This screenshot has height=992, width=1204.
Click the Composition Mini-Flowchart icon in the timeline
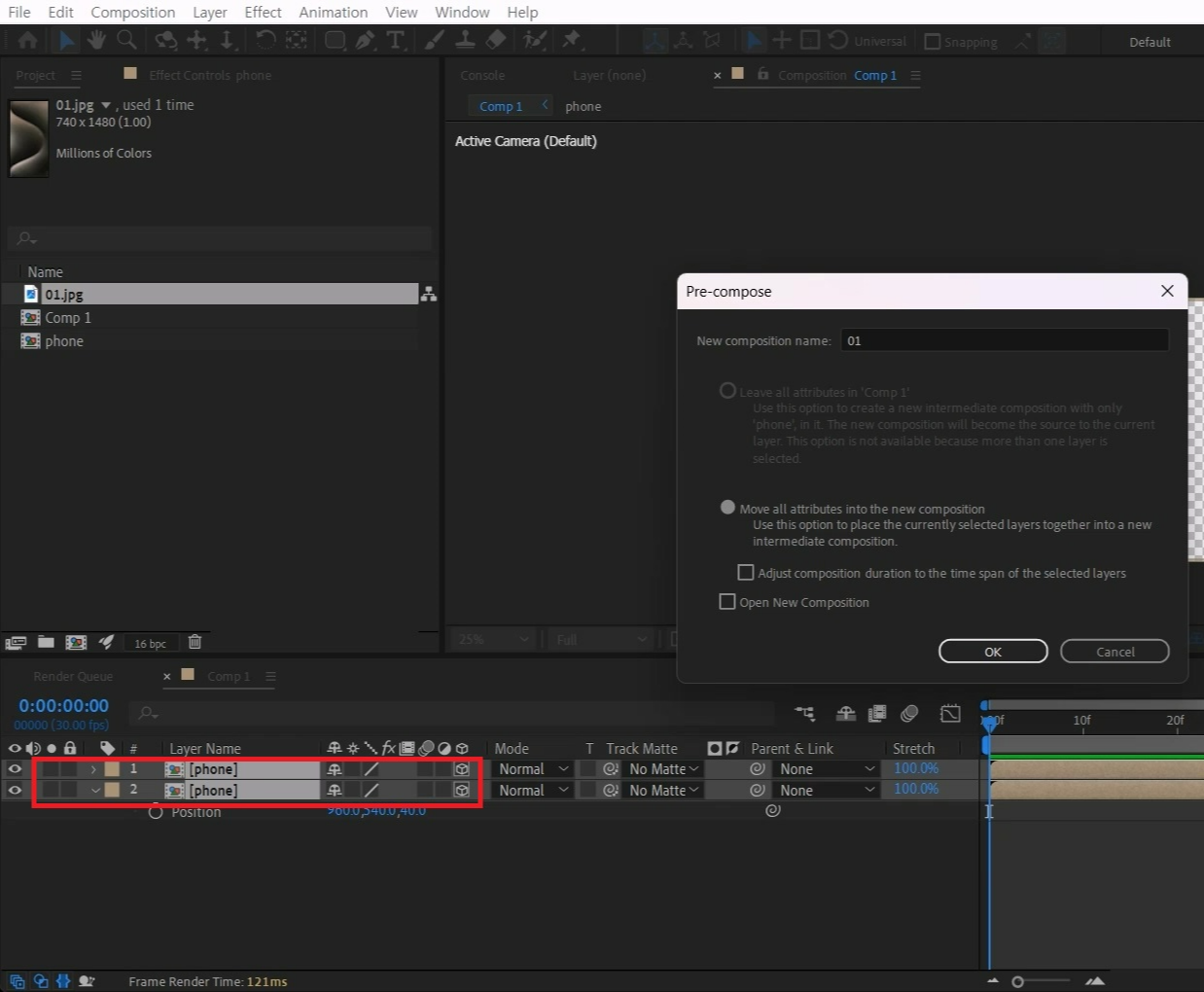[x=804, y=714]
